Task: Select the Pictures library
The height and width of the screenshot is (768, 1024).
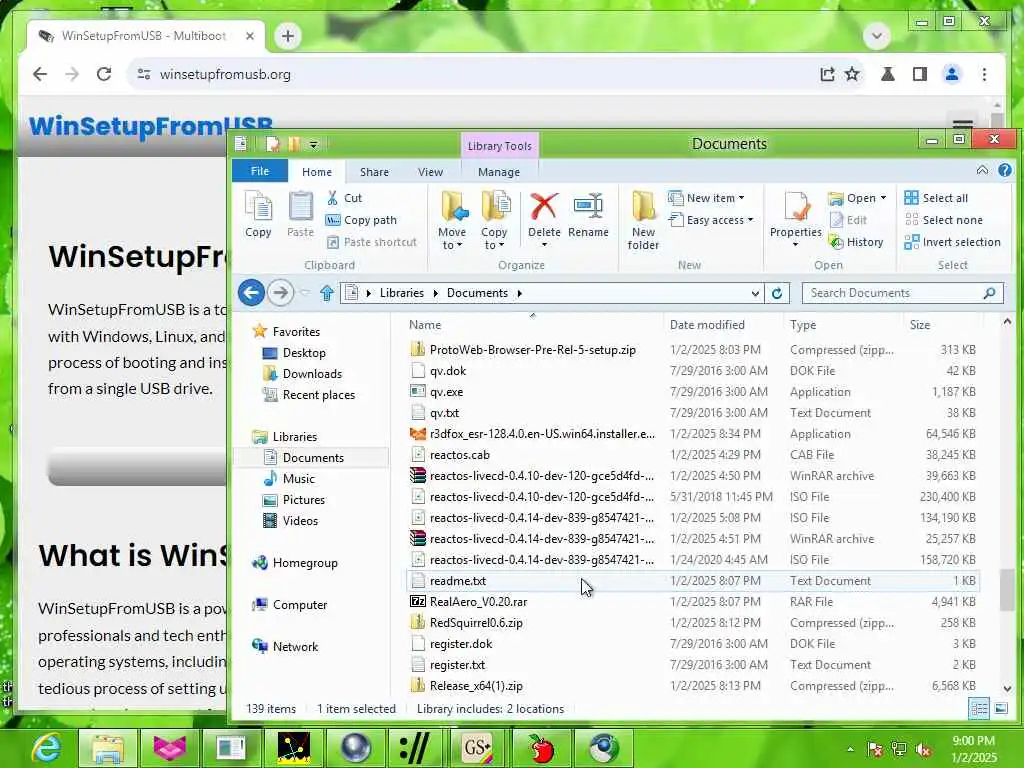Action: (x=303, y=500)
